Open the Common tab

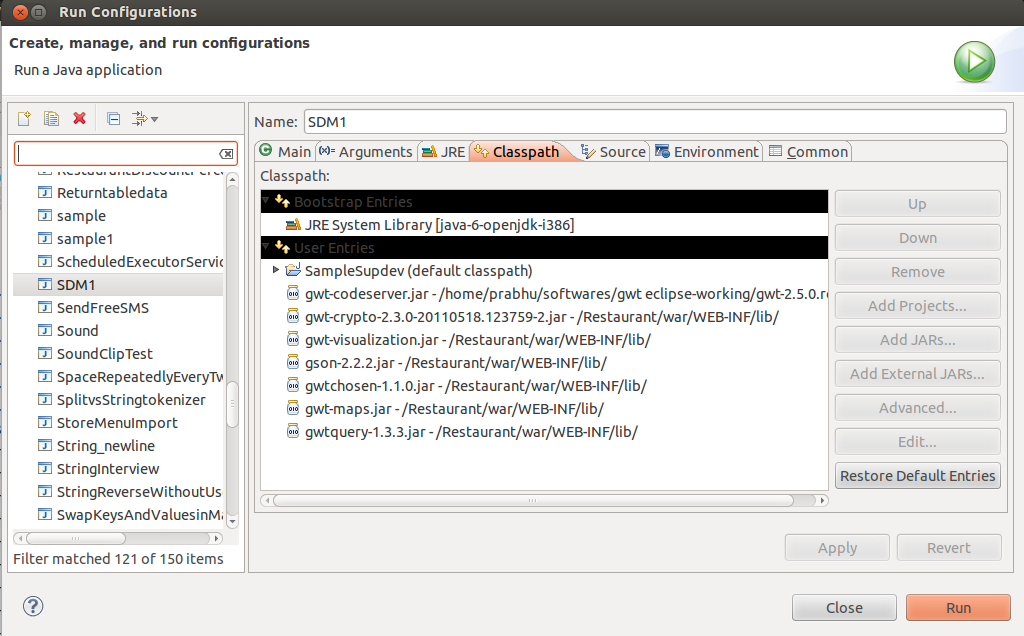click(x=808, y=151)
